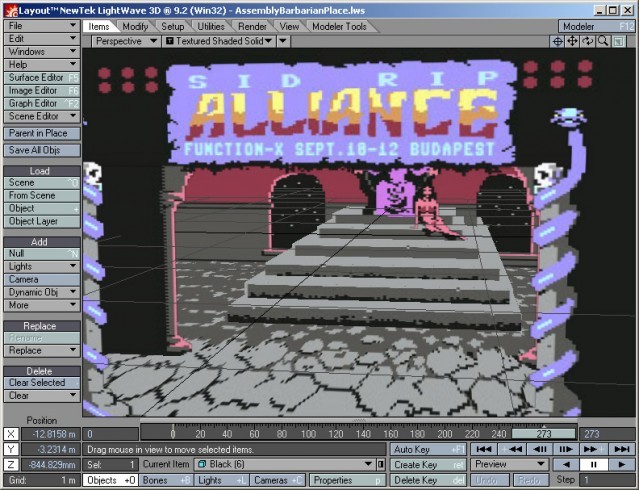This screenshot has width=639, height=490.
Task: Click the viewport move (pan) icon
Action: [x=573, y=42]
